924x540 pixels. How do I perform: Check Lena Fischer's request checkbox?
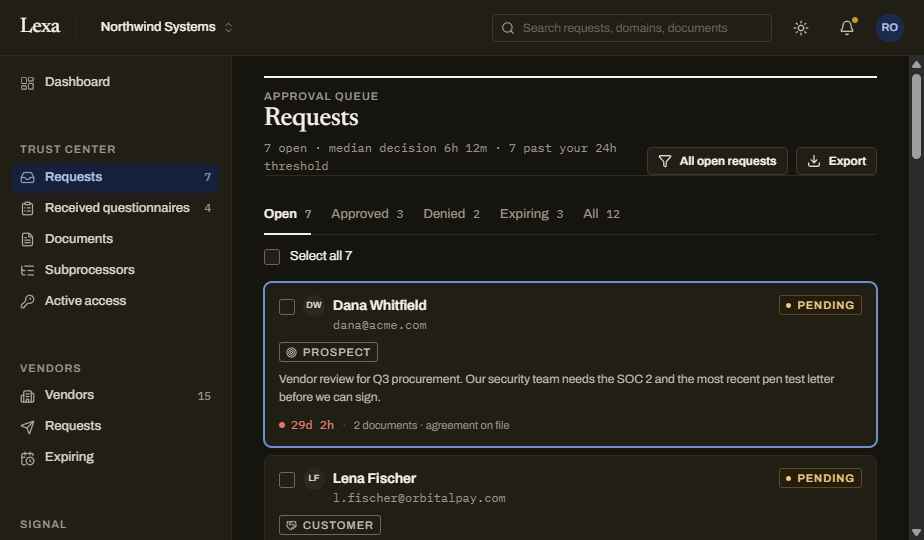(x=287, y=480)
